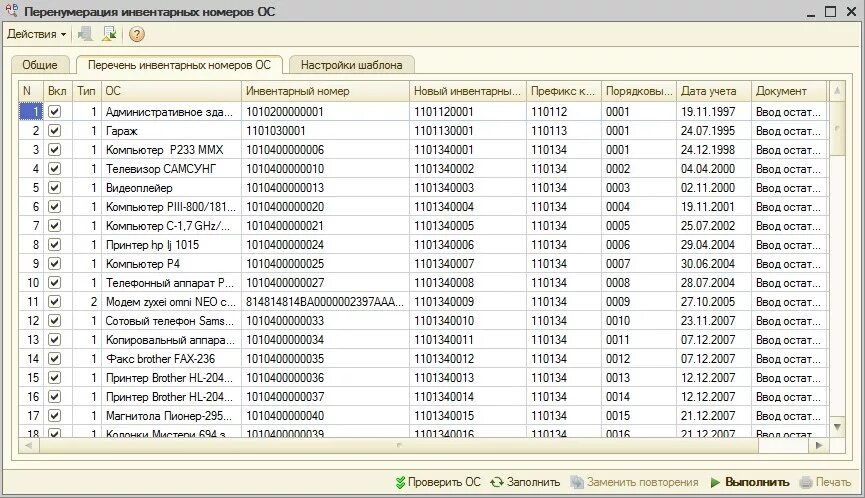Viewport: 865px width, 498px height.
Task: Open the Действия dropdown menu
Action: point(36,34)
